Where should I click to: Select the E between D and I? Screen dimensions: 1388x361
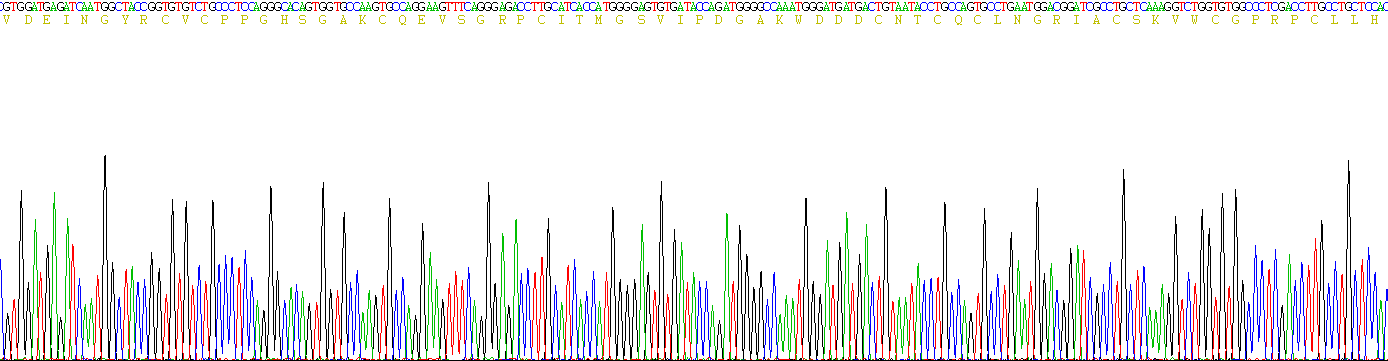tap(45, 20)
